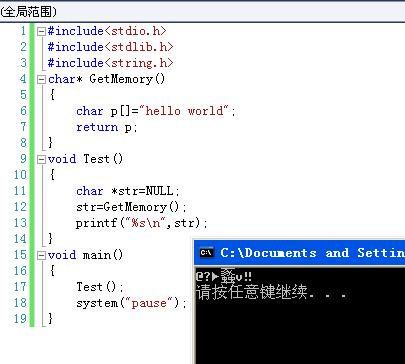405x364 pixels.
Task: Select the console title bar text
Action: click(312, 253)
